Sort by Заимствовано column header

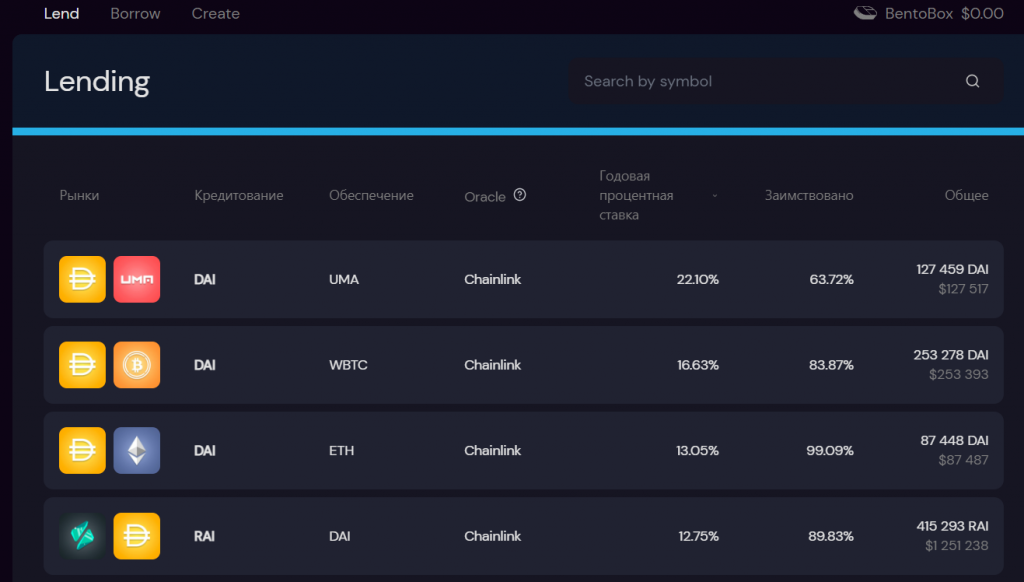(x=809, y=196)
